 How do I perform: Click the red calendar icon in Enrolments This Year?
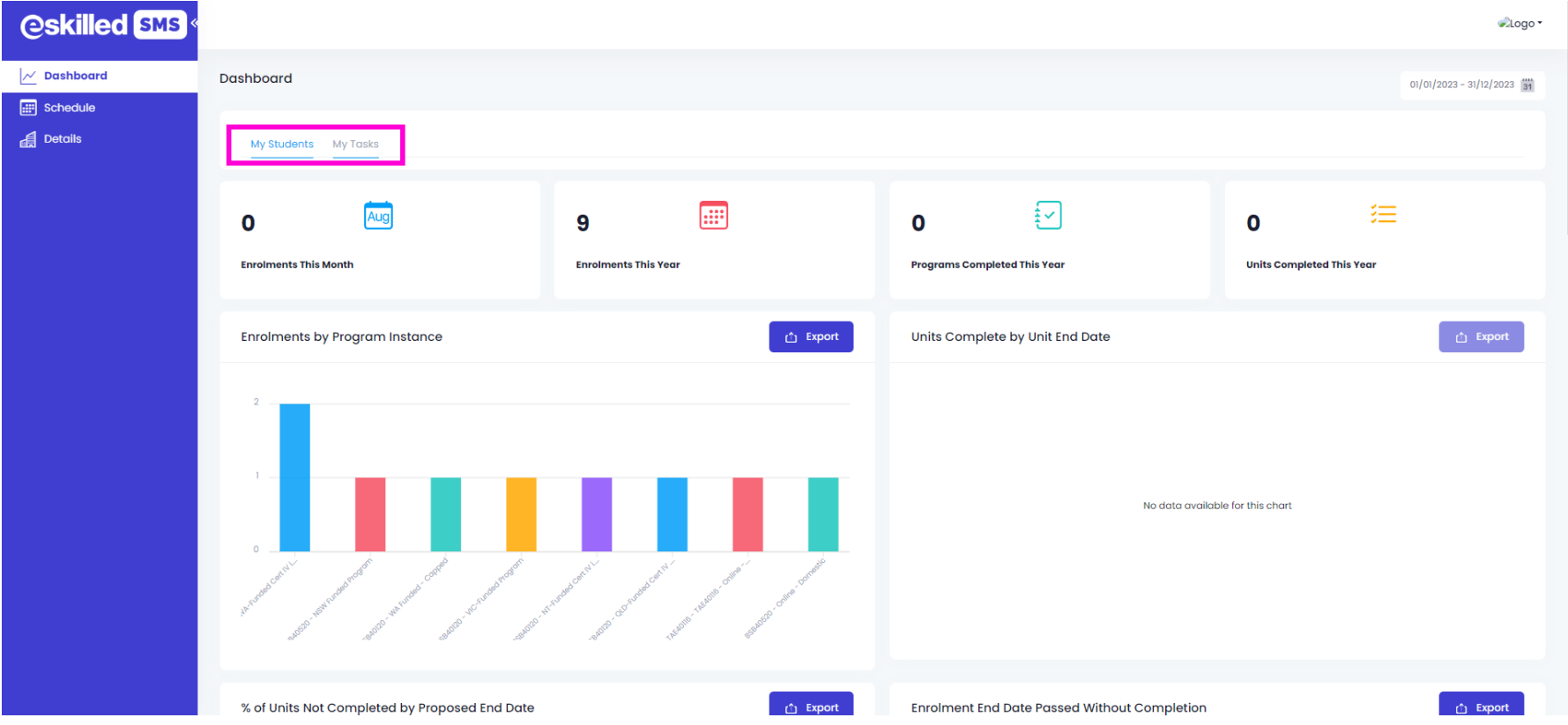click(714, 215)
